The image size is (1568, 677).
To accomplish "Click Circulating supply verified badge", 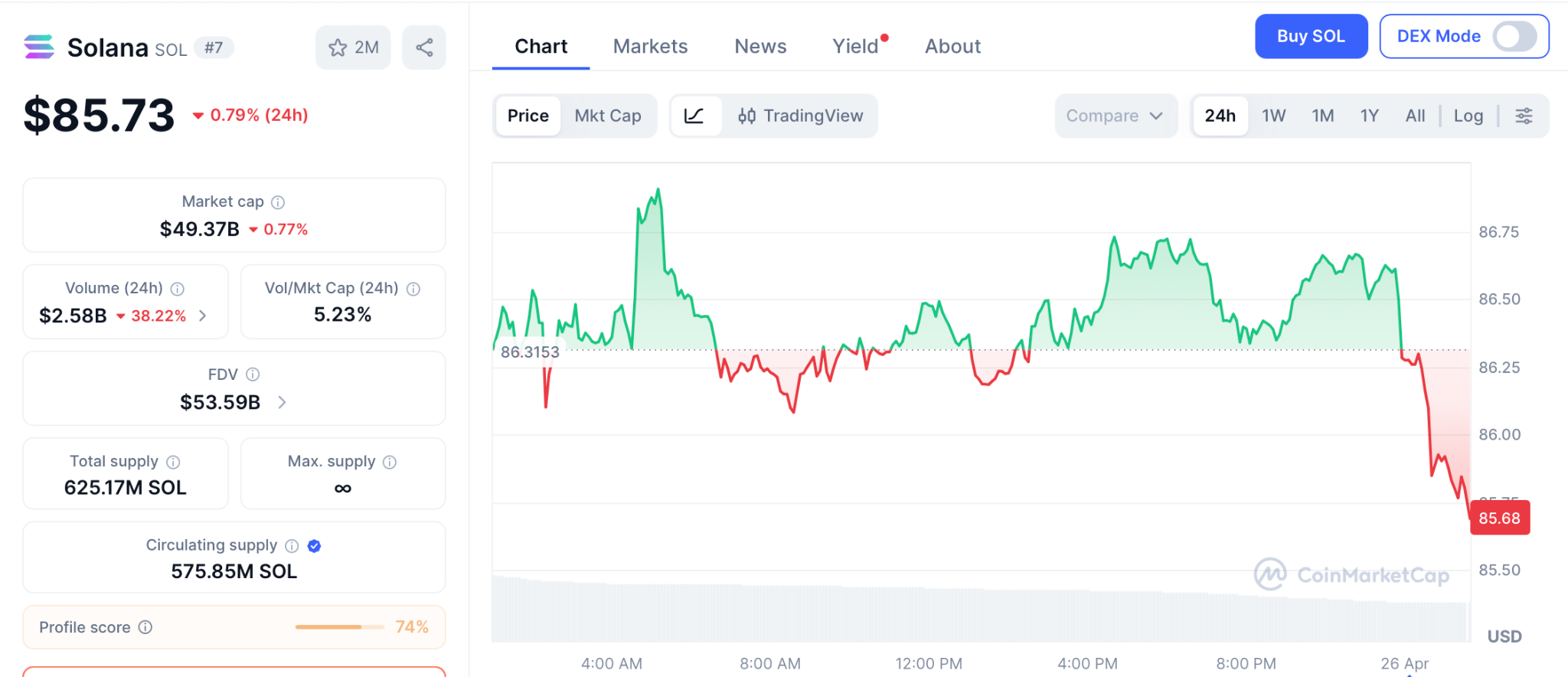I will click(314, 546).
